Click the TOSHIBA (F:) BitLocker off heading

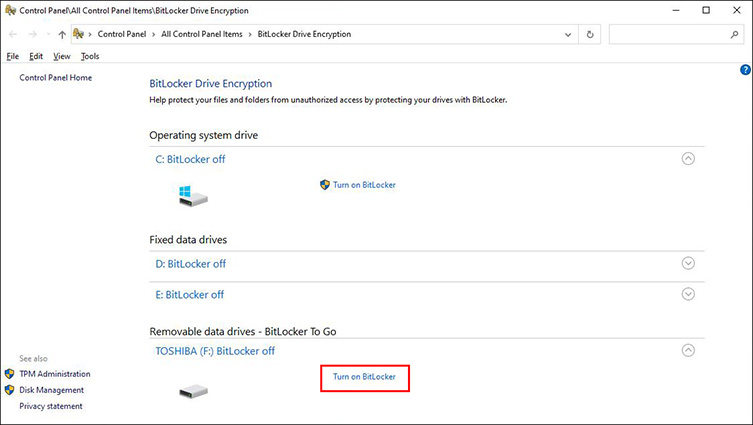pyautogui.click(x=215, y=351)
